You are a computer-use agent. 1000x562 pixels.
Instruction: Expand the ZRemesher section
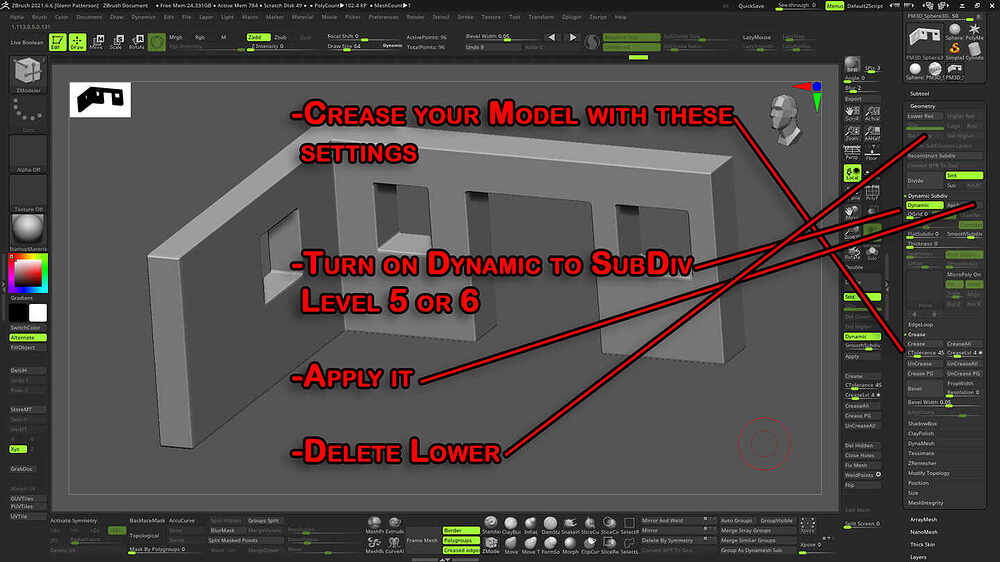pos(922,463)
